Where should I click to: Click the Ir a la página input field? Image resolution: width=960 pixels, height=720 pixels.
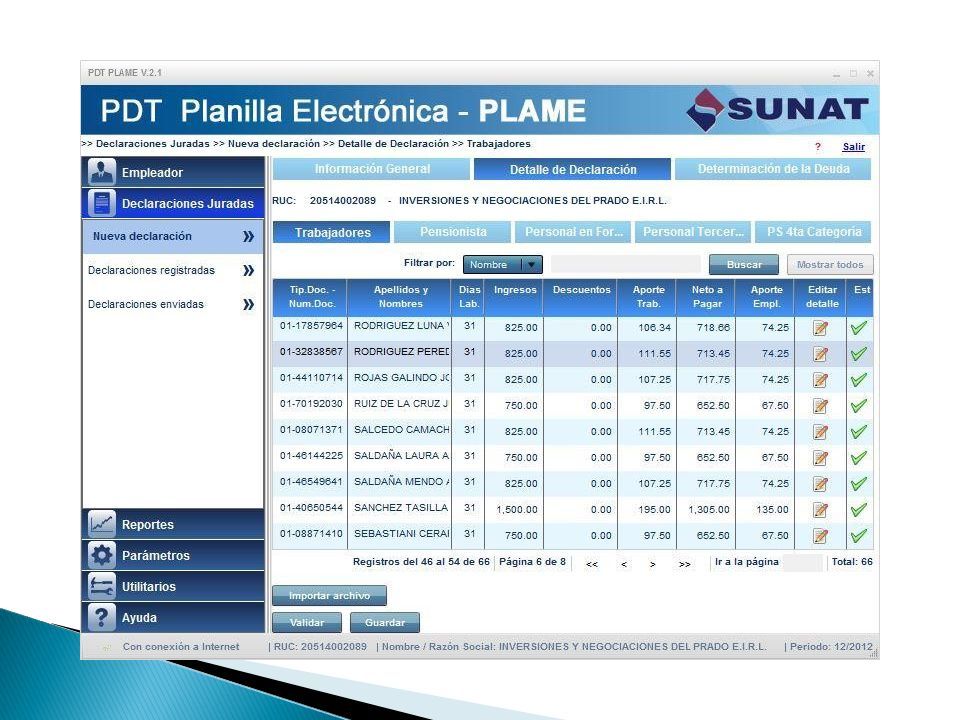[x=803, y=563]
